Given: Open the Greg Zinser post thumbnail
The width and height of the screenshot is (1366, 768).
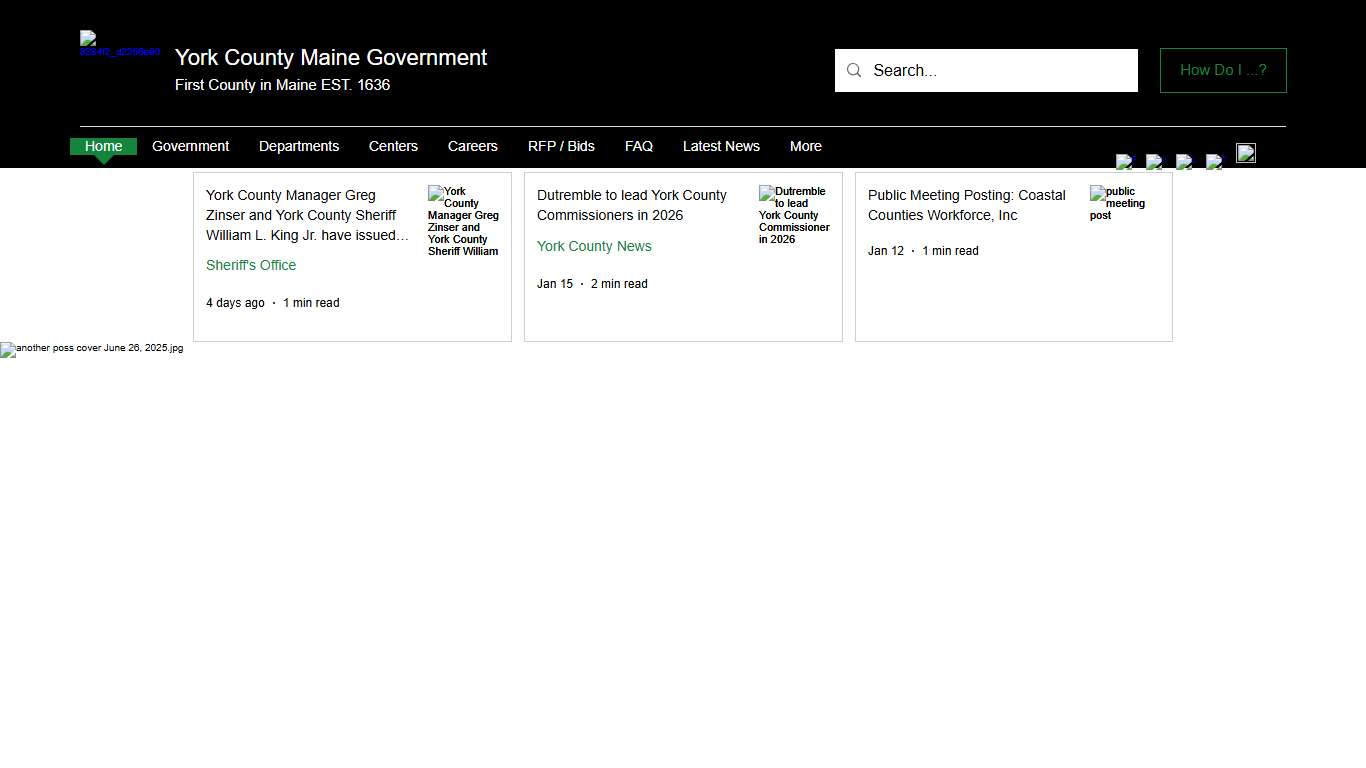Looking at the screenshot, I should click(x=463, y=221).
